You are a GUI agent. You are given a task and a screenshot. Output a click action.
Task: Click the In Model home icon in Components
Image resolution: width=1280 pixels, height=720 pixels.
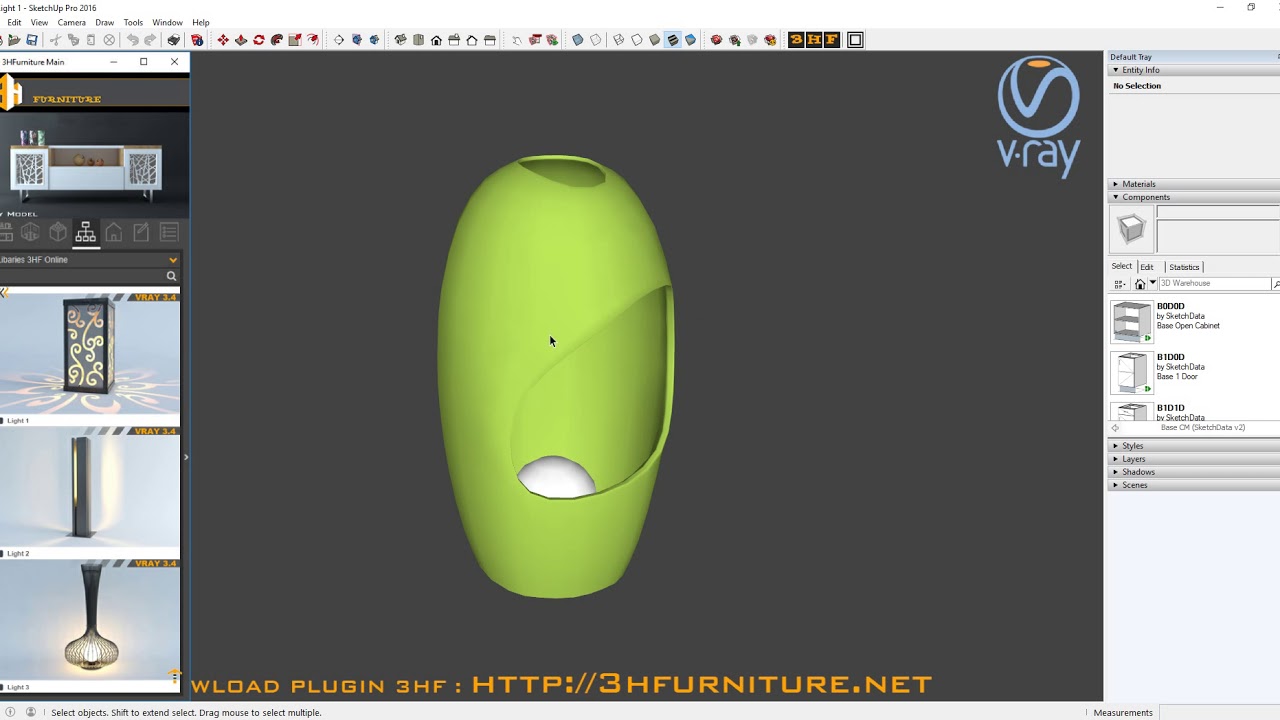click(1139, 284)
